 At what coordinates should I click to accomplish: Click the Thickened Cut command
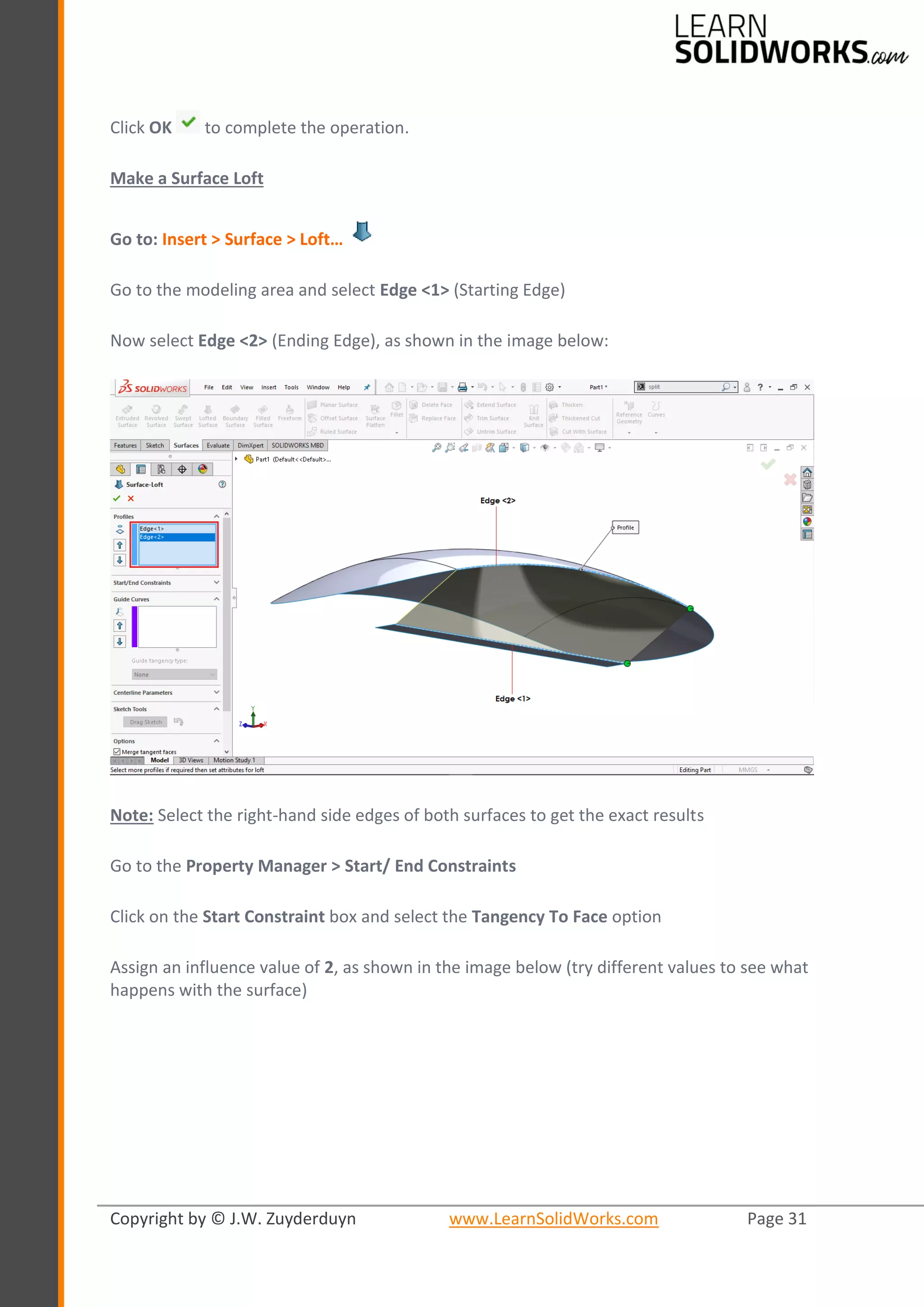coord(575,418)
